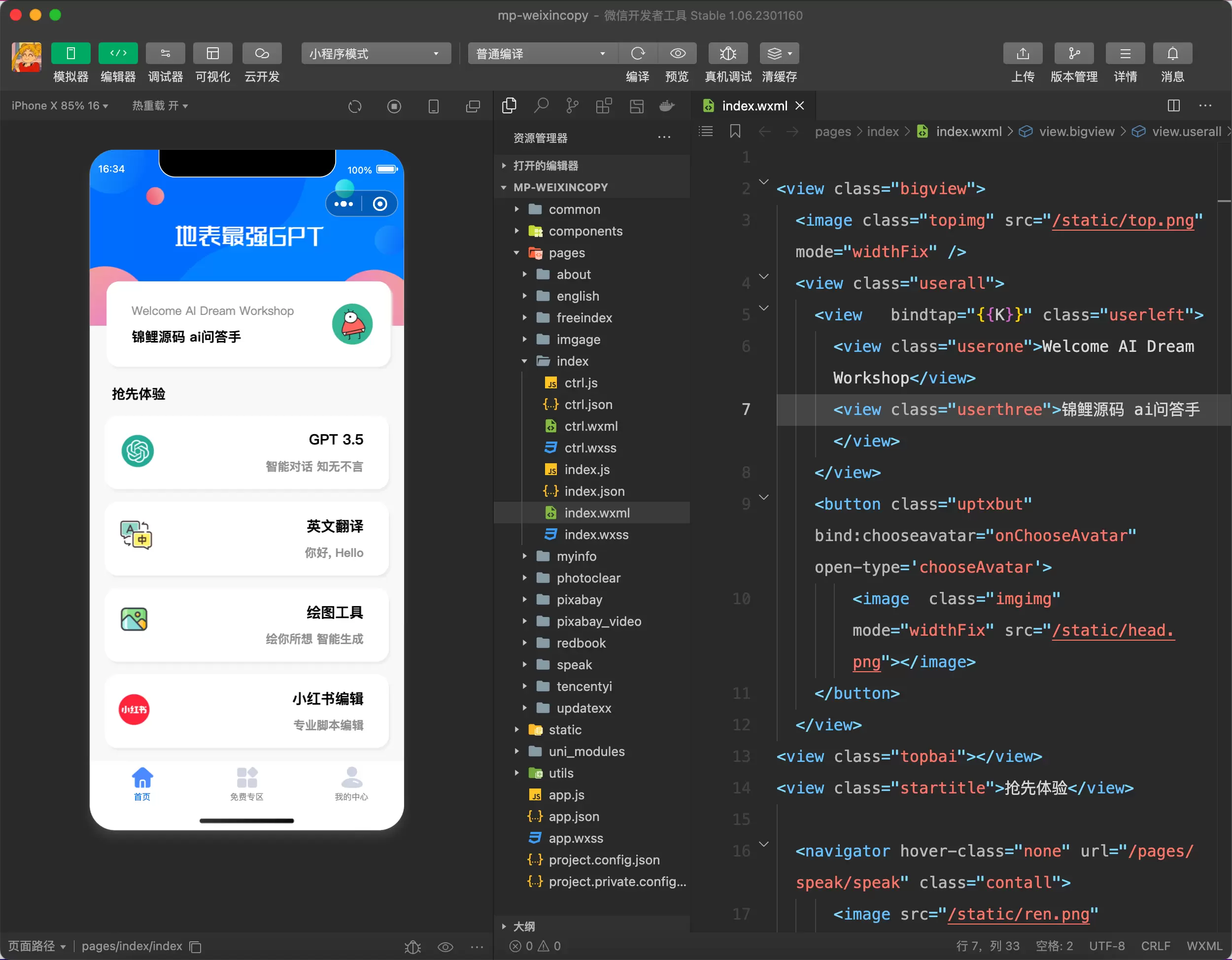Open the Extensions blocks icon

[604, 105]
